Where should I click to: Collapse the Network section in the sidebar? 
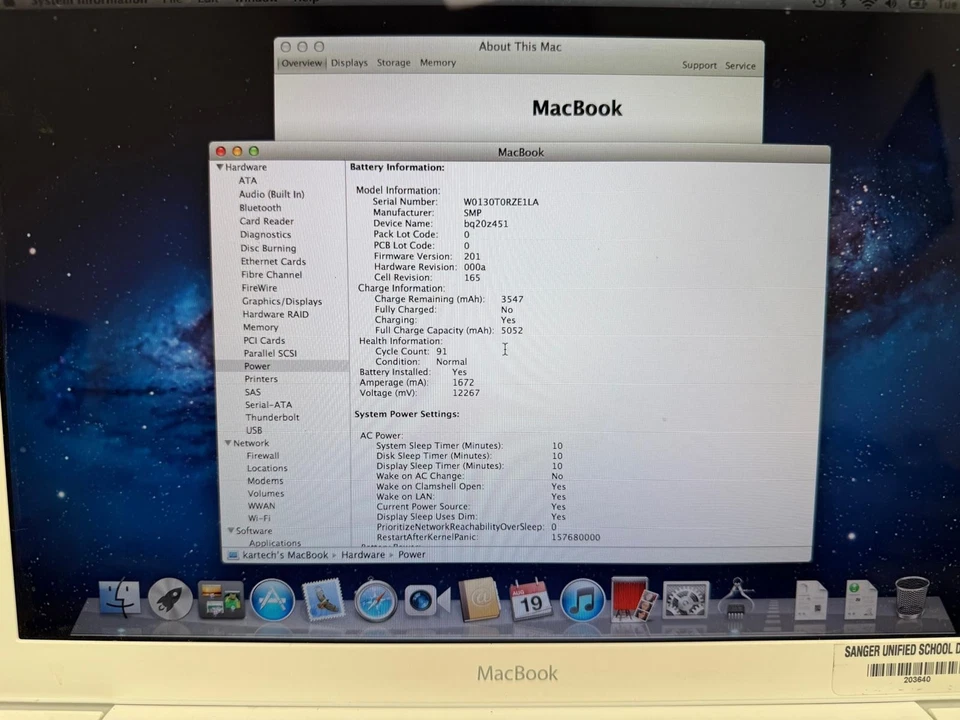(229, 442)
